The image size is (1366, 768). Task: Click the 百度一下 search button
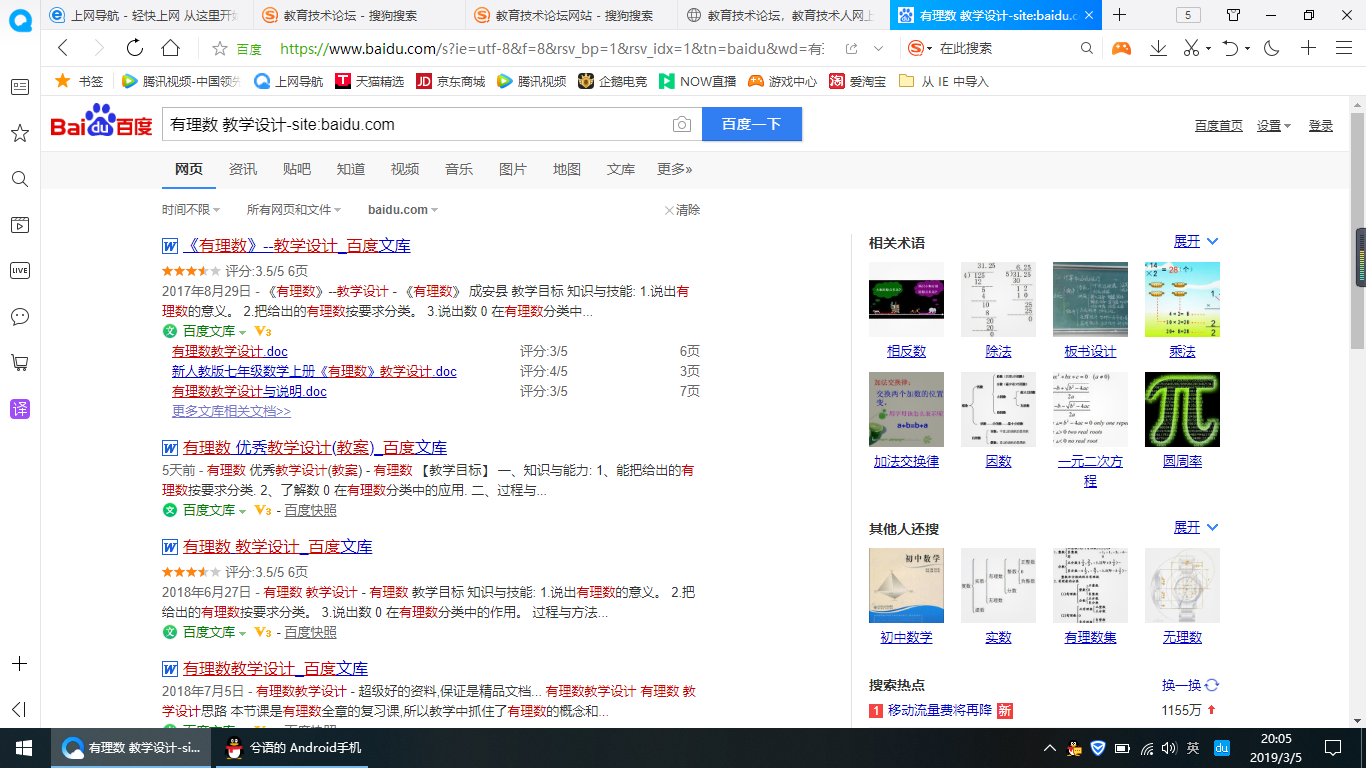pyautogui.click(x=752, y=124)
